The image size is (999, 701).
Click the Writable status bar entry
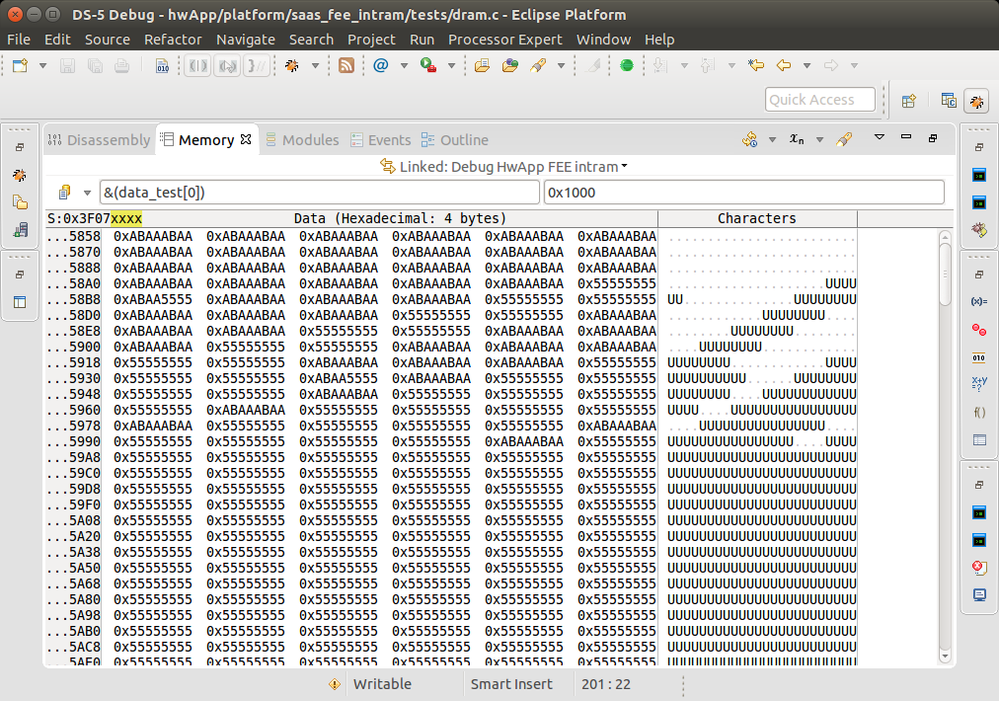(x=382, y=684)
